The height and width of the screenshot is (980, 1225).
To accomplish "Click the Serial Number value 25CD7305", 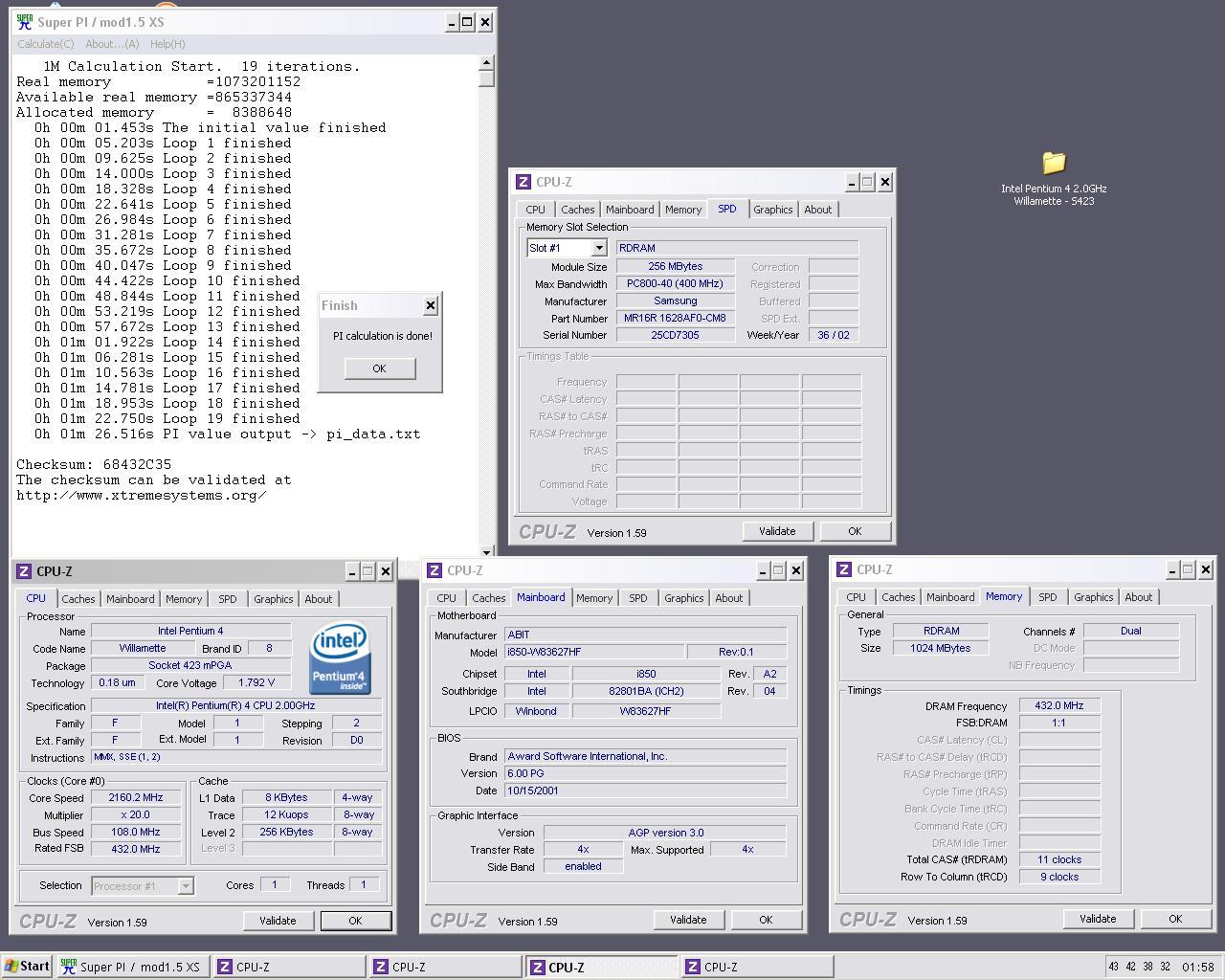I will [675, 335].
